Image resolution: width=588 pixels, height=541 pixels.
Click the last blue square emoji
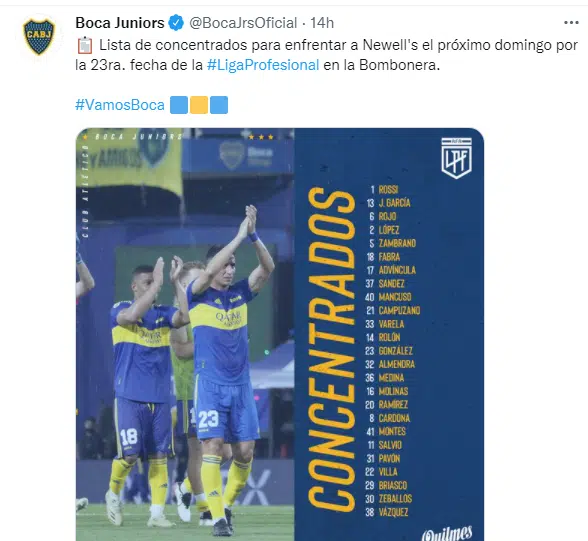[219, 105]
